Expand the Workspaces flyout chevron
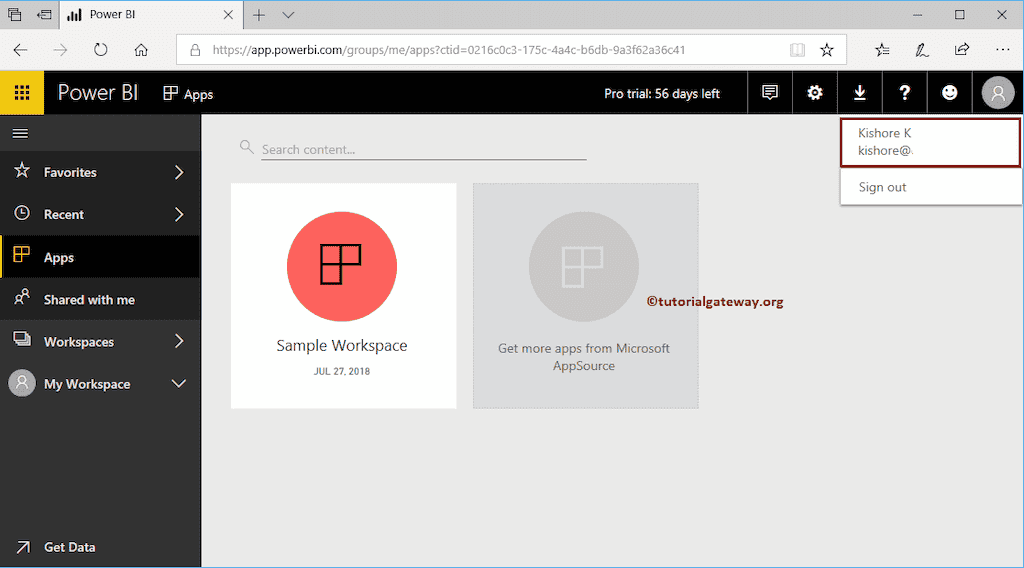Viewport: 1024px width, 568px height. click(x=179, y=341)
